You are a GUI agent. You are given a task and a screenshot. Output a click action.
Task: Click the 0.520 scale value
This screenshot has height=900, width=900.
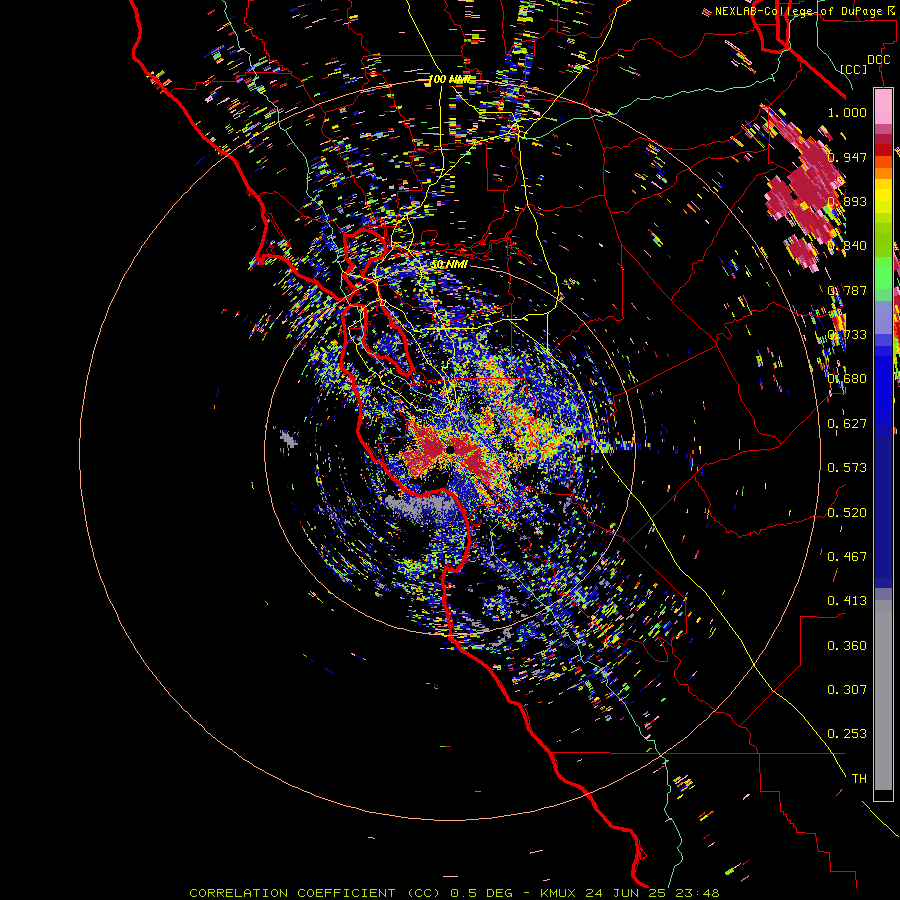point(847,513)
